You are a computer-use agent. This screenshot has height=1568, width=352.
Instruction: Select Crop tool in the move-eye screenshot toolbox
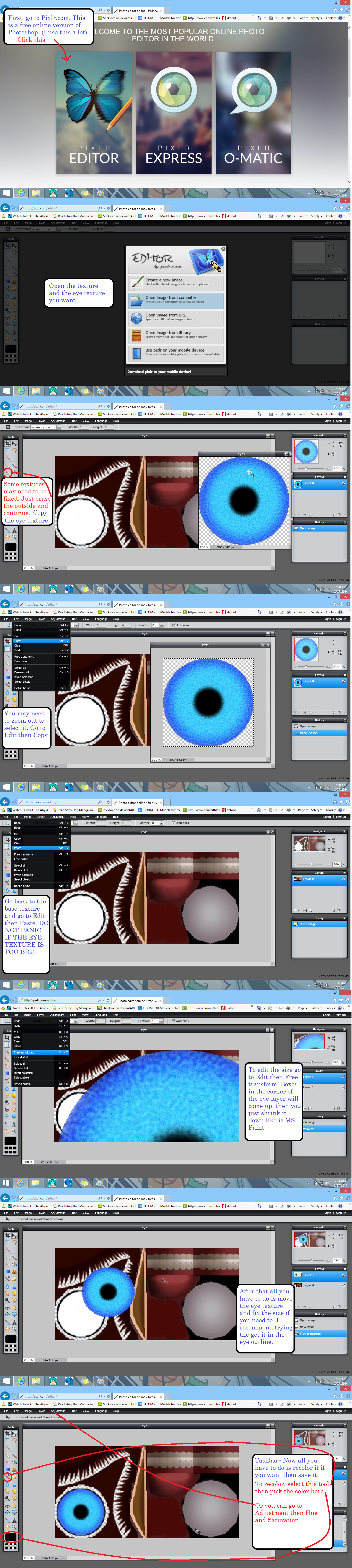[x=7, y=1236]
